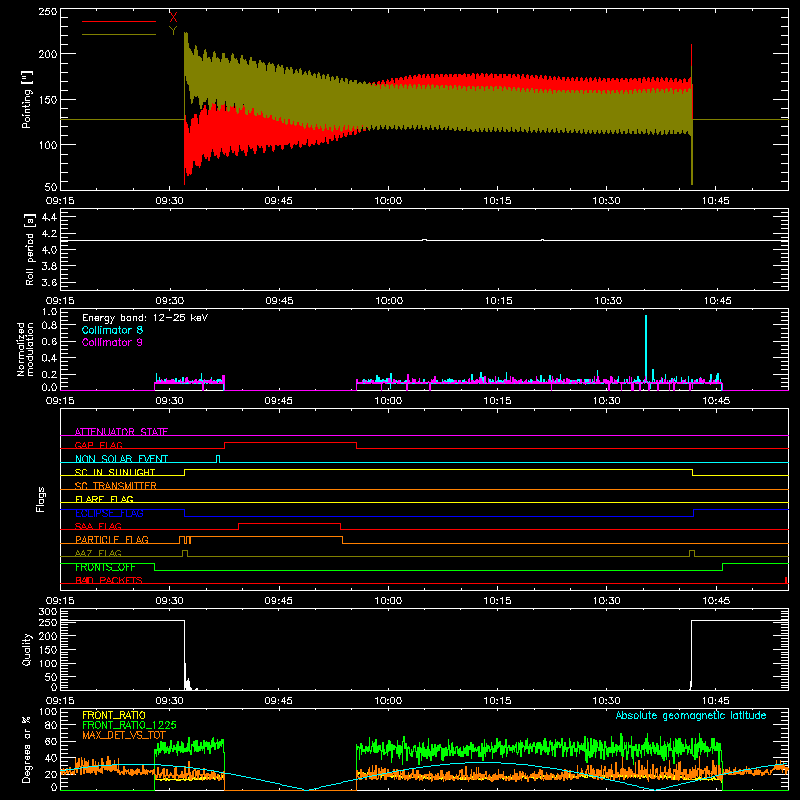The width and height of the screenshot is (800, 800).
Task: Click the Flags axis title
Action: point(40,499)
